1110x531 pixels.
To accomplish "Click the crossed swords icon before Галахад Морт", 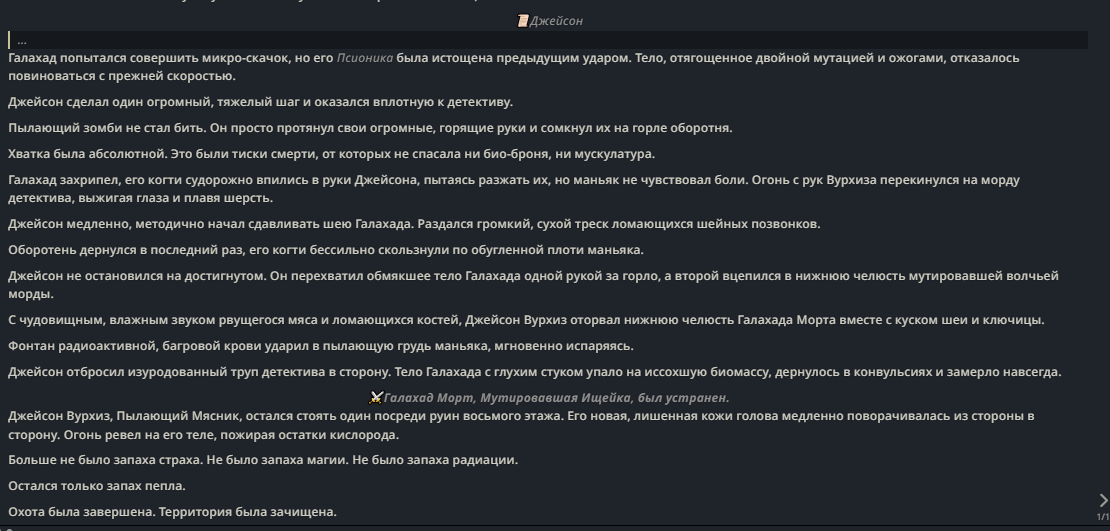I will pos(377,398).
